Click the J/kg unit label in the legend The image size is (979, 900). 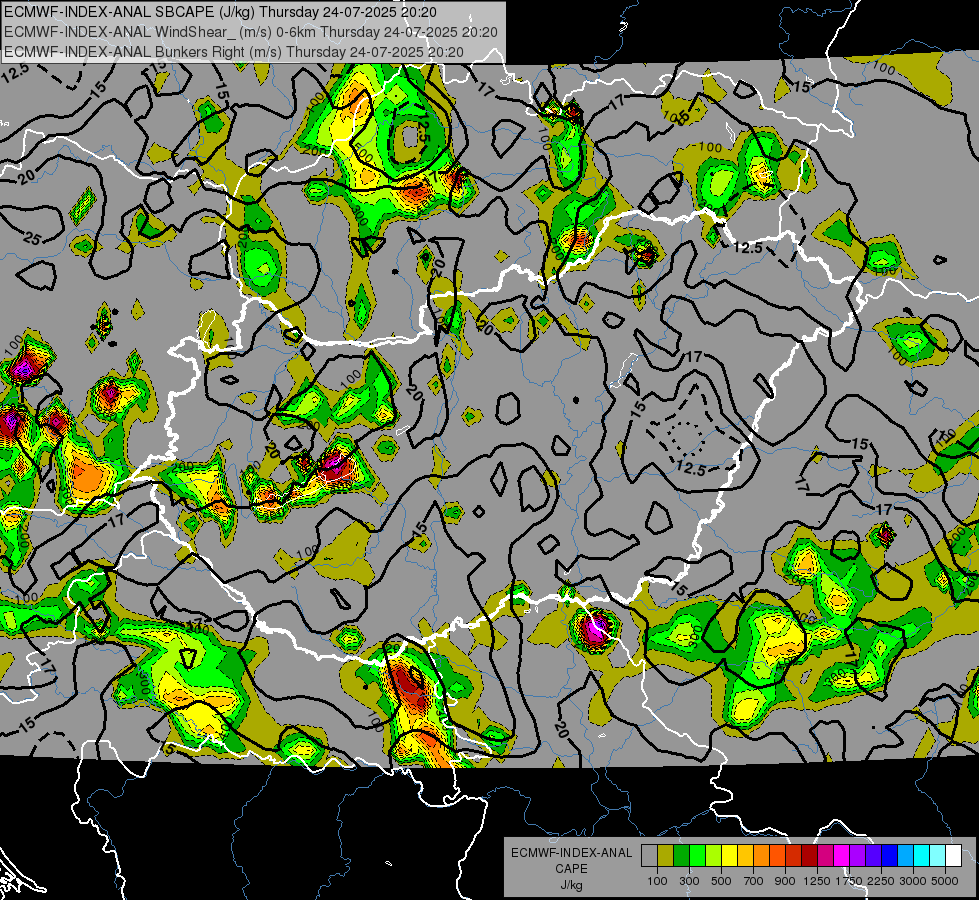coord(571,885)
